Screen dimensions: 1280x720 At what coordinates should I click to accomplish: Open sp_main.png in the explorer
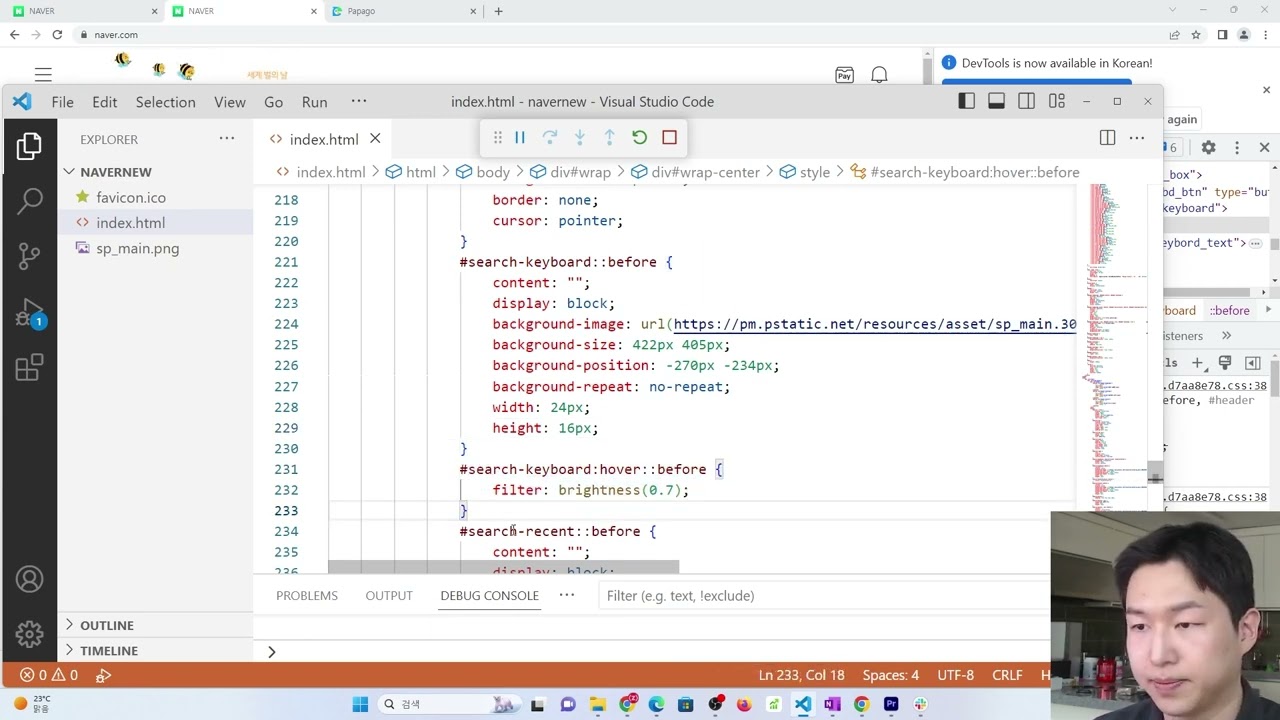click(x=138, y=248)
